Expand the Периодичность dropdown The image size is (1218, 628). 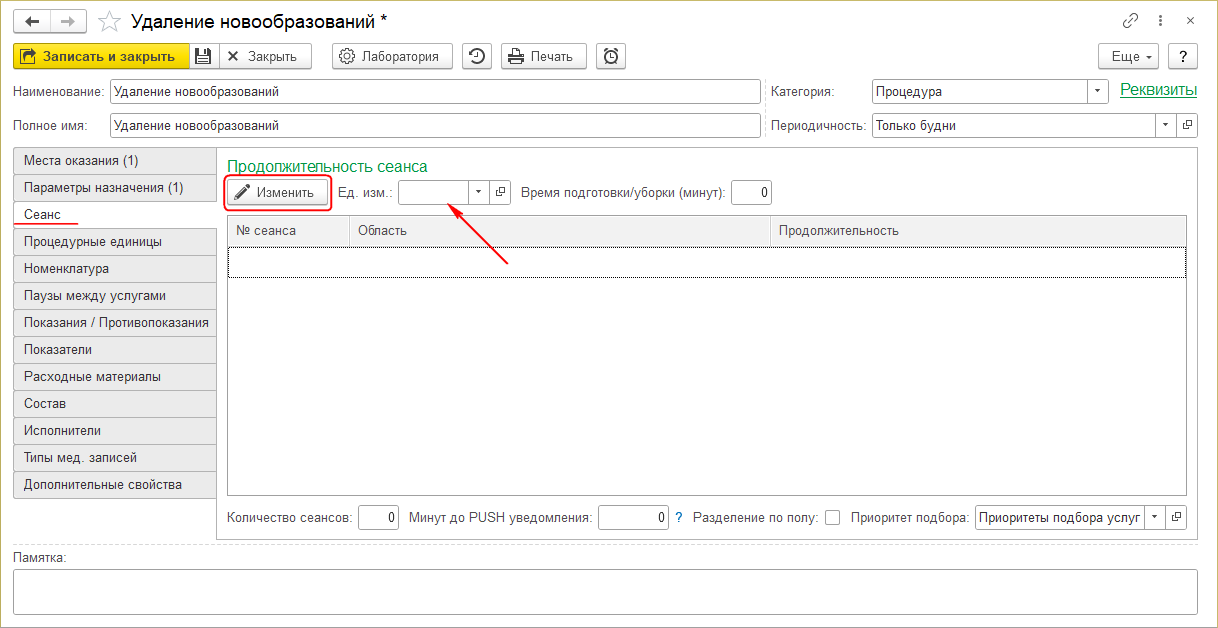point(1166,126)
